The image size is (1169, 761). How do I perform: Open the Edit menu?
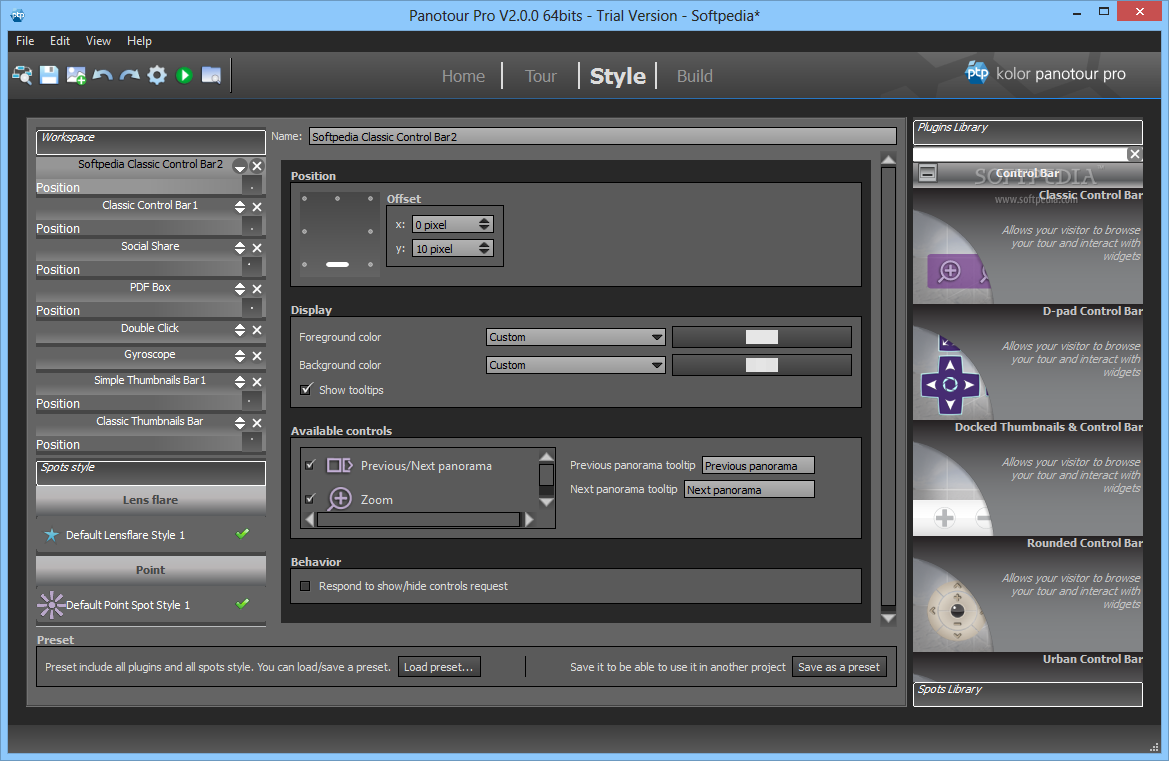60,41
